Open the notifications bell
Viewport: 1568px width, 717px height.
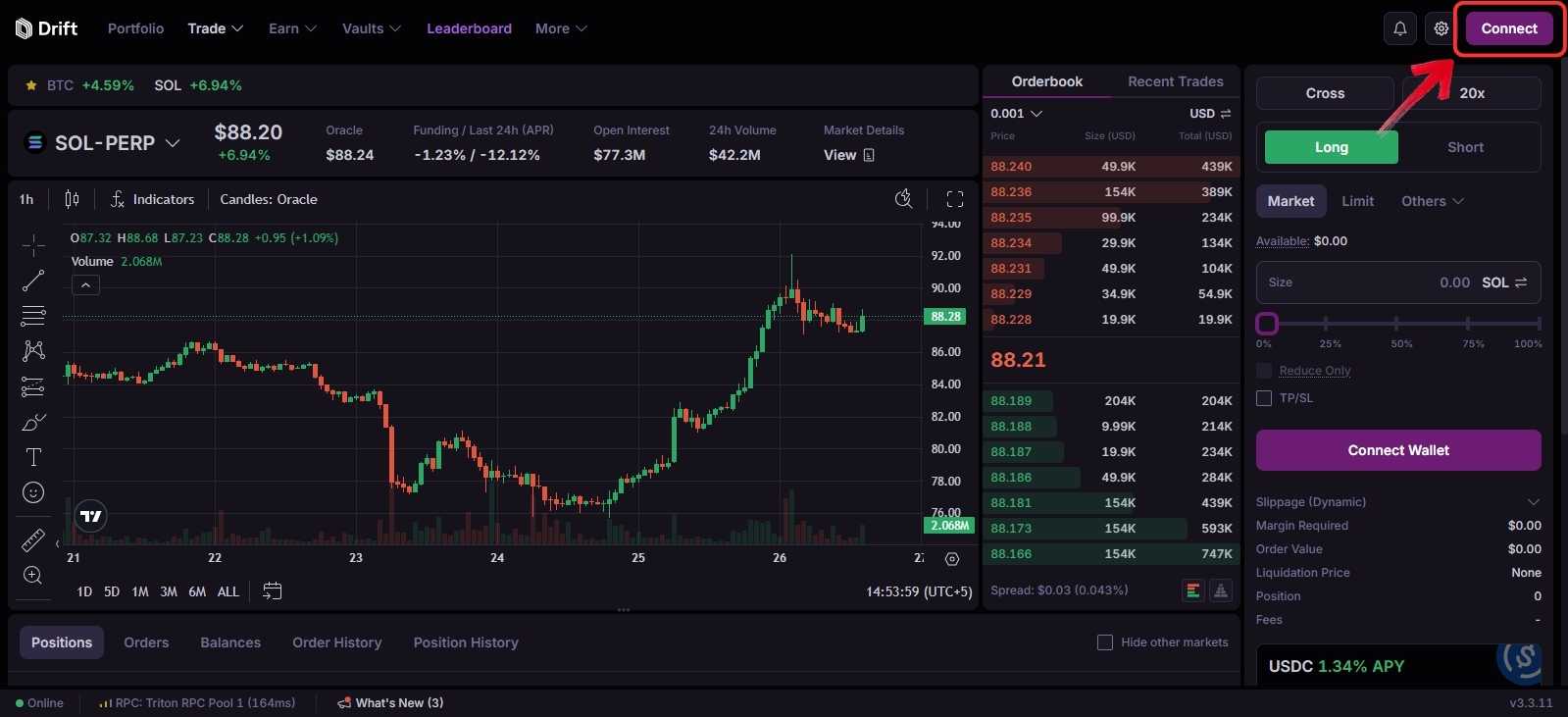pos(1399,28)
